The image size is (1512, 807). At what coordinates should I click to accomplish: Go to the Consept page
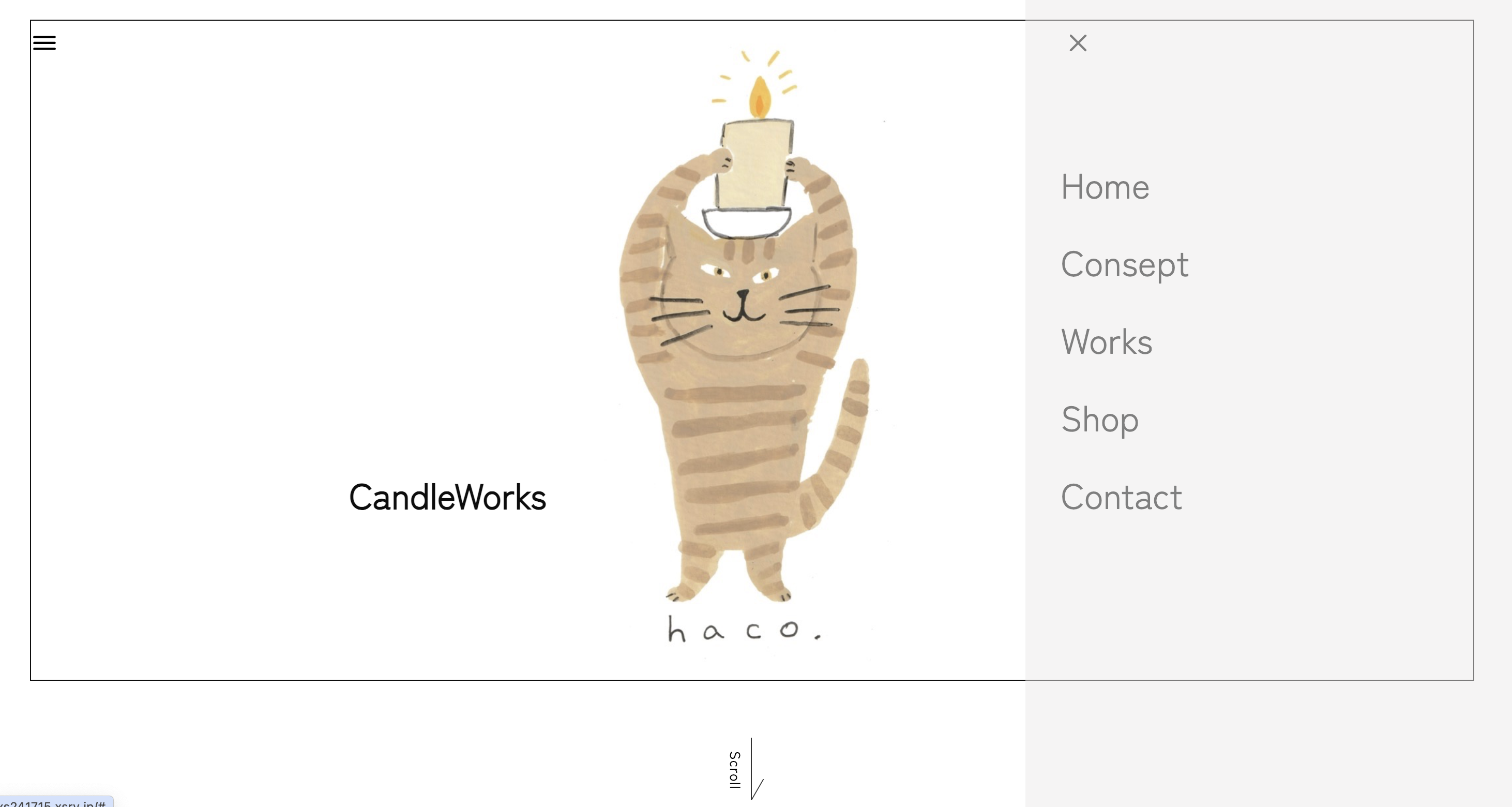pyautogui.click(x=1125, y=265)
